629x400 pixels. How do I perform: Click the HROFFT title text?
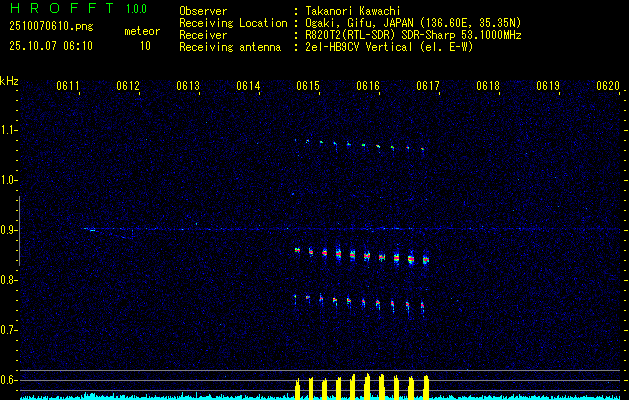click(62, 8)
